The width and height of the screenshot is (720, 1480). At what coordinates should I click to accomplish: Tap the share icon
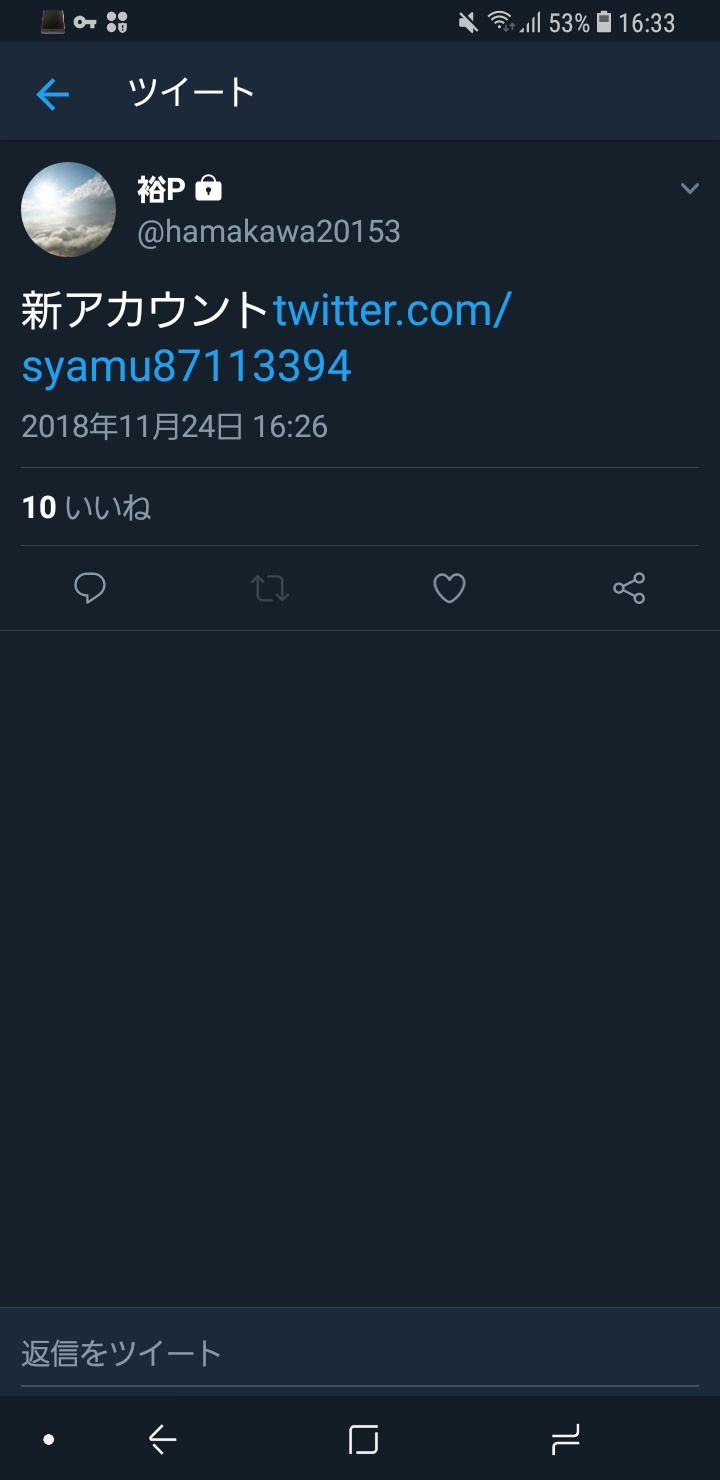(x=629, y=588)
